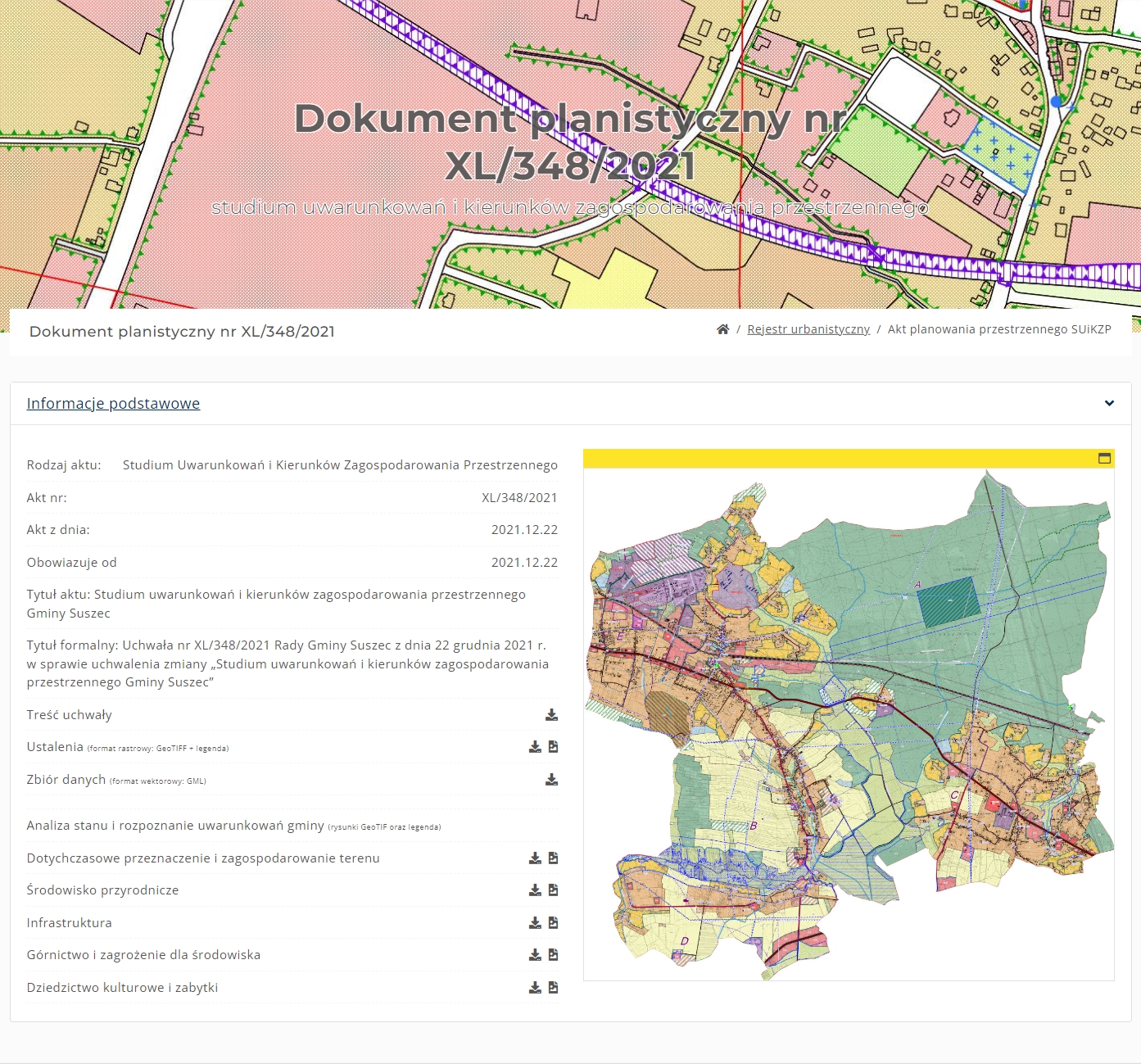
Task: Download the Środowisko przyrodnicze drawing
Action: (x=535, y=890)
